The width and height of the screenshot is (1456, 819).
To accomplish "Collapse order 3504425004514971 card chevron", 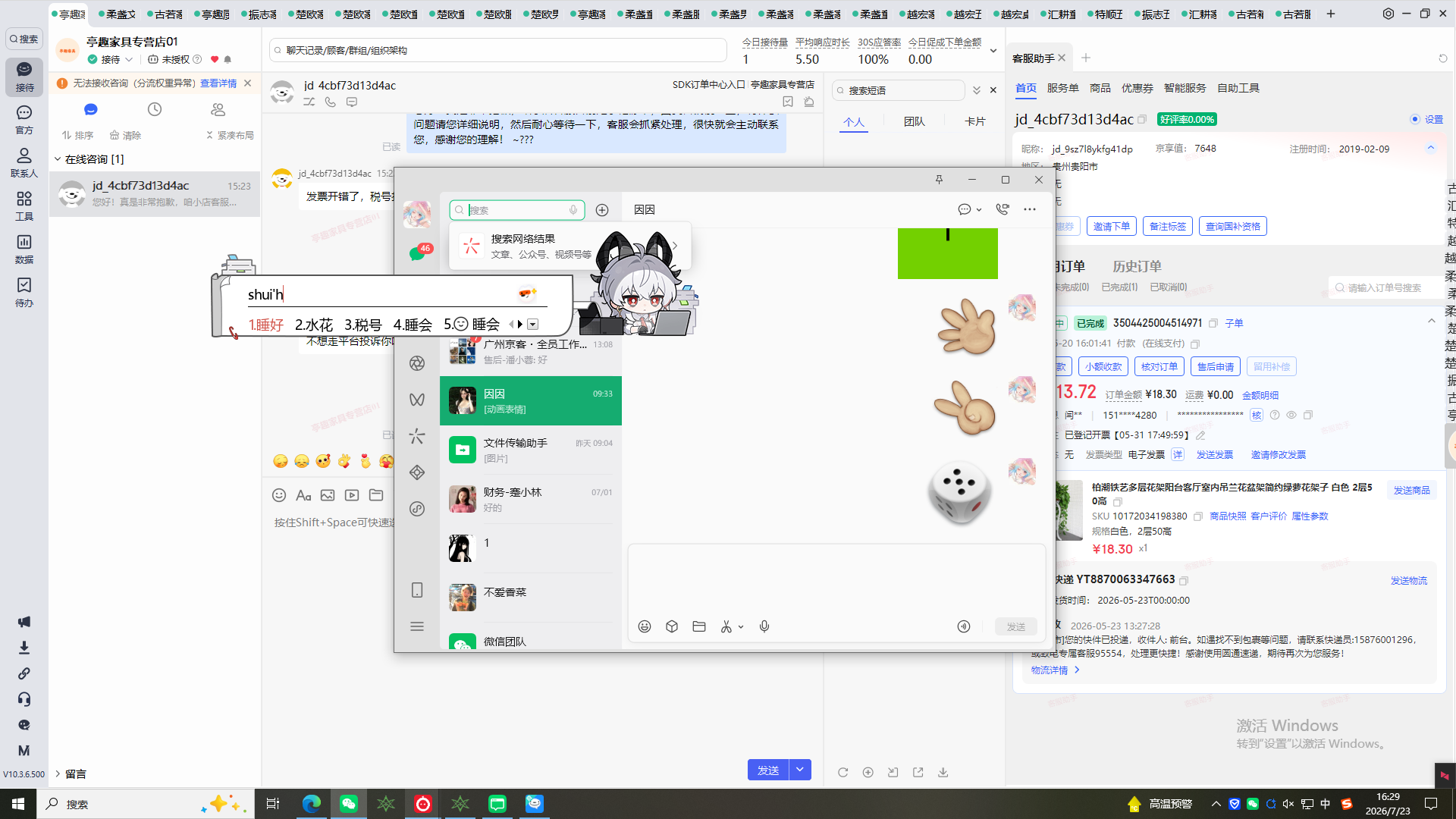I will pyautogui.click(x=1432, y=321).
